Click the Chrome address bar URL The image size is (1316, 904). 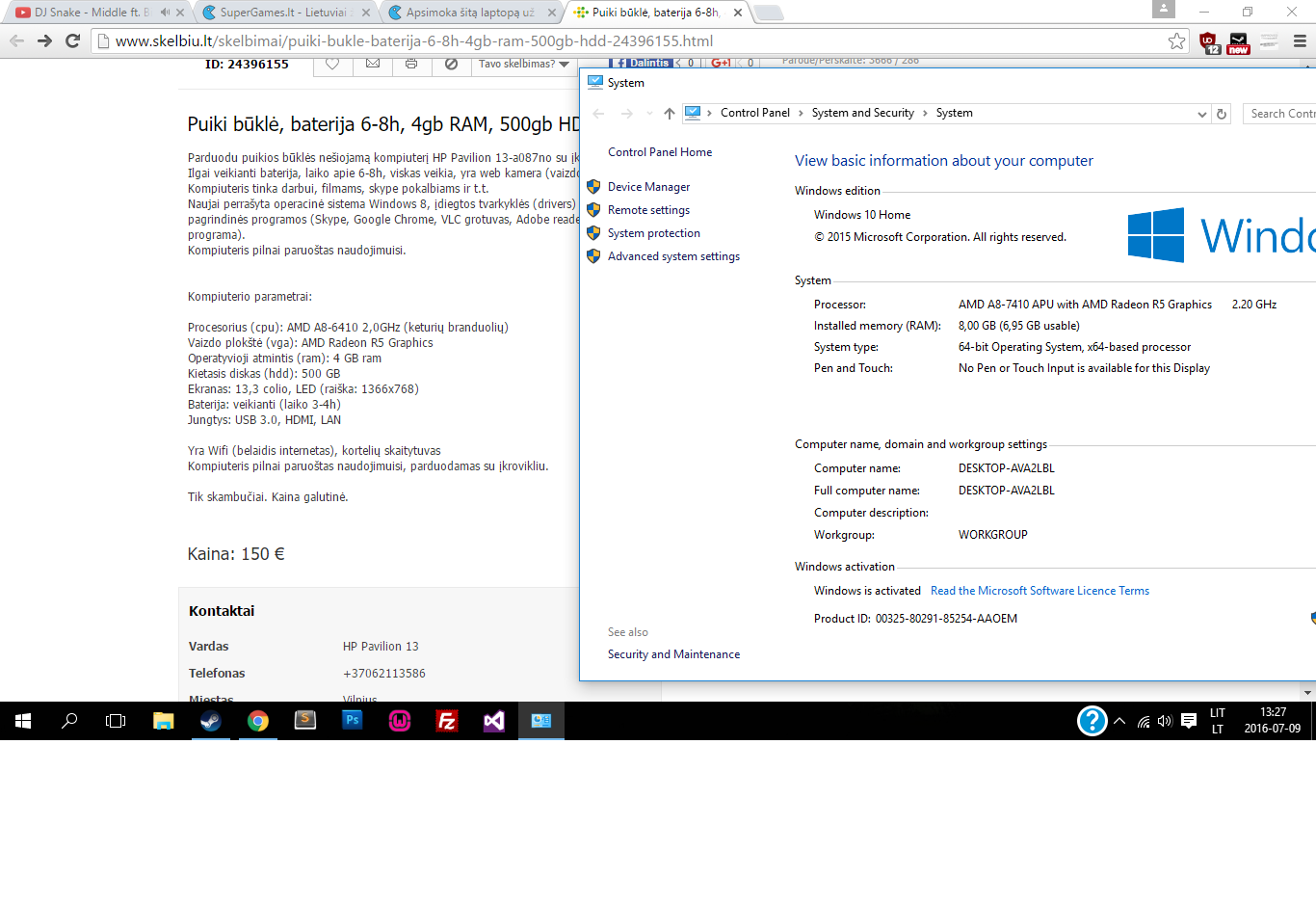(414, 41)
